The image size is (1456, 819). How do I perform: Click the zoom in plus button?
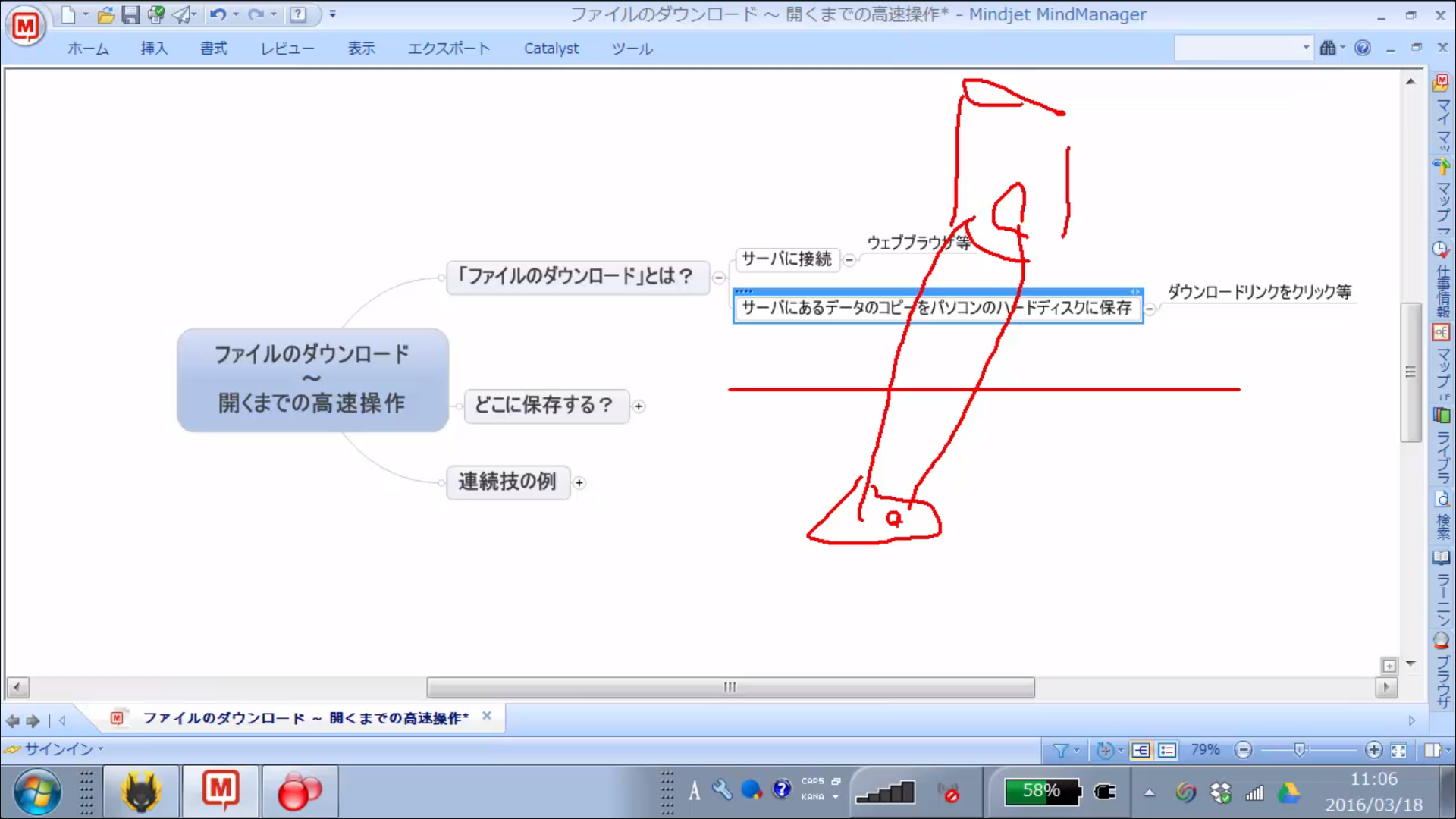click(1373, 750)
